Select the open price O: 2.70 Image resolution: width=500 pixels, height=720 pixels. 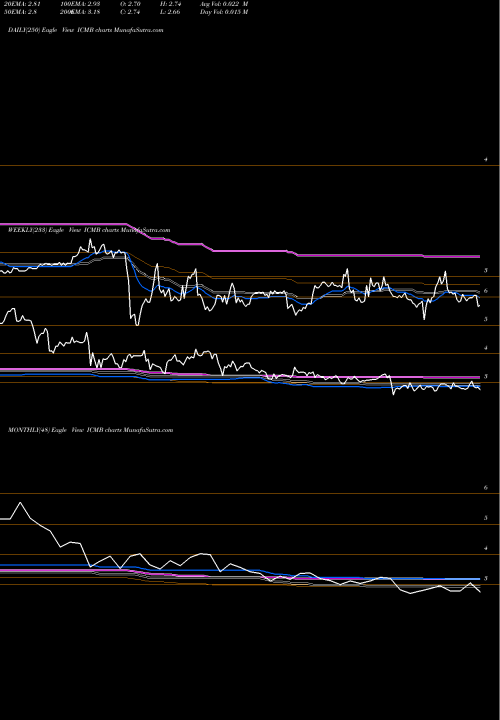coord(130,4)
